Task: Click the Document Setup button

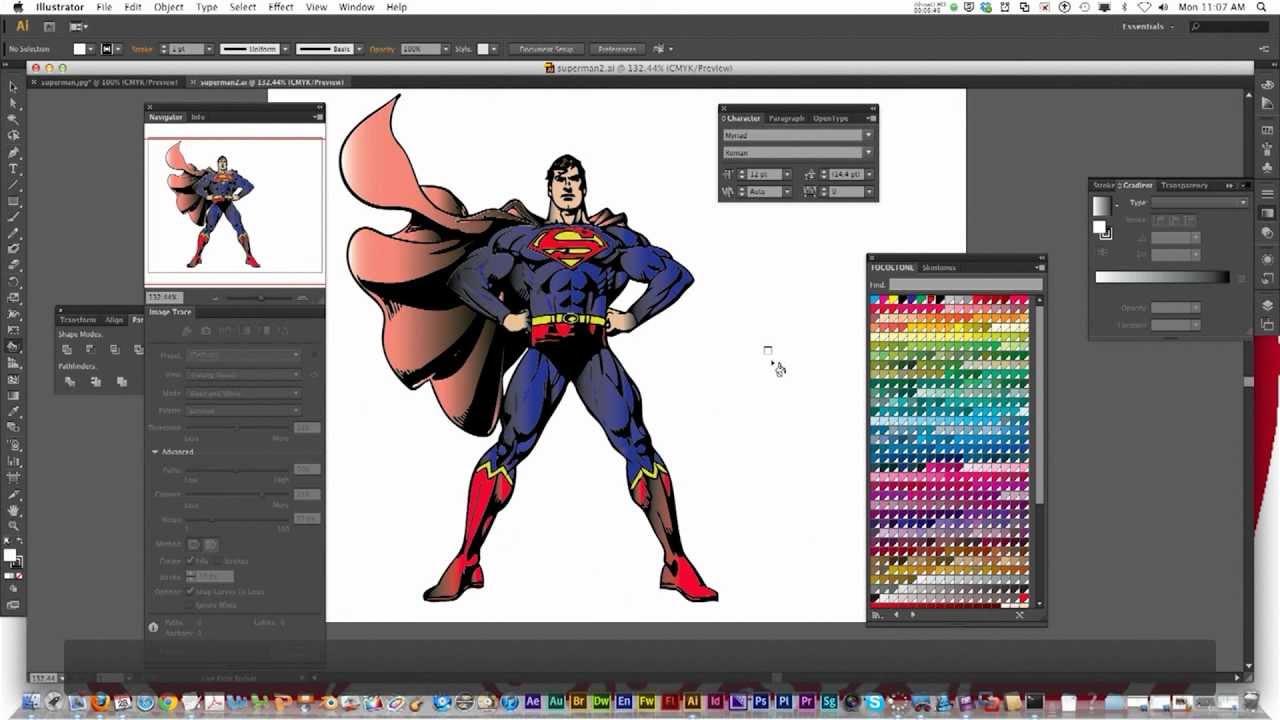Action: [546, 47]
